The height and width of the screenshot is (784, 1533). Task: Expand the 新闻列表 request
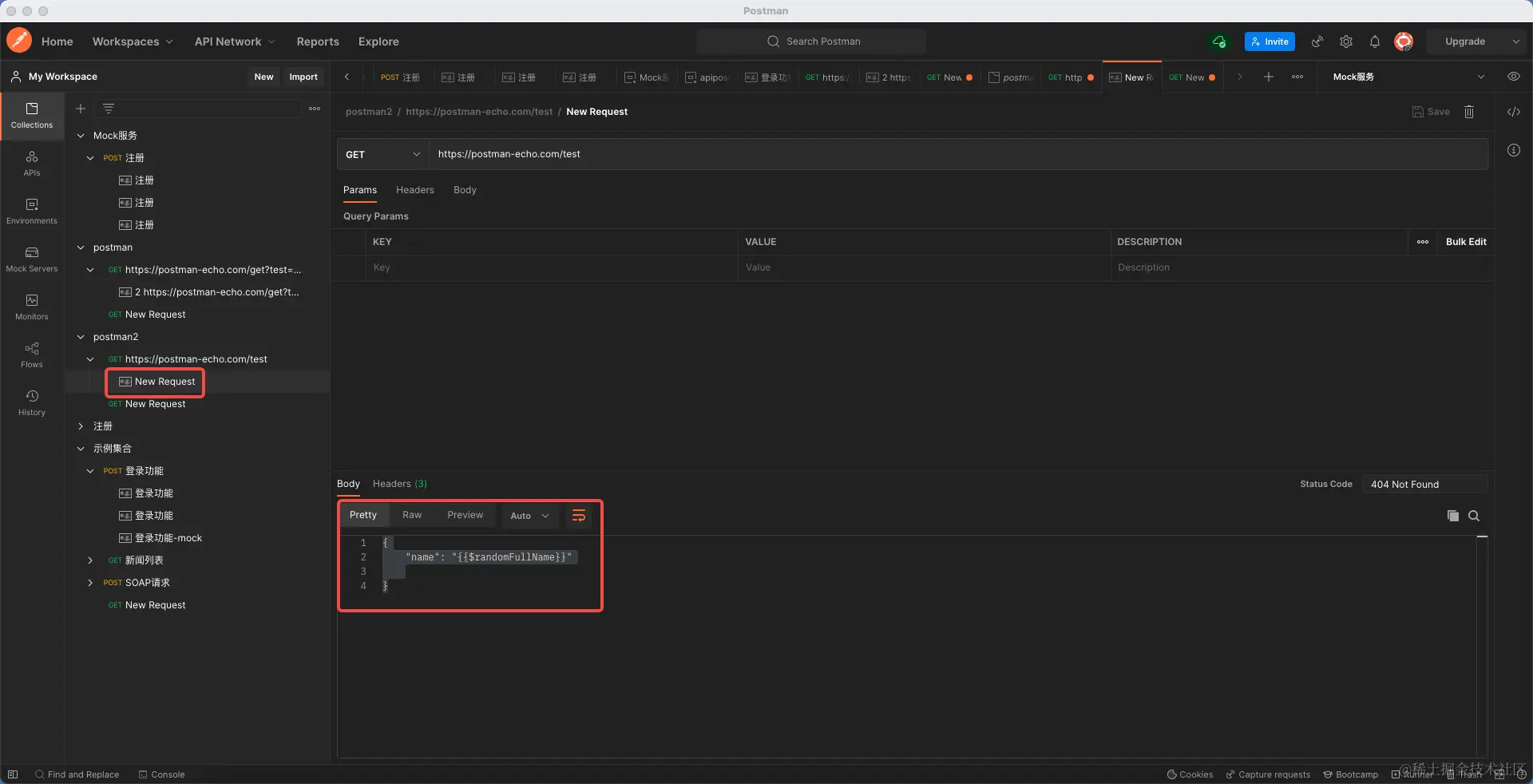click(90, 560)
